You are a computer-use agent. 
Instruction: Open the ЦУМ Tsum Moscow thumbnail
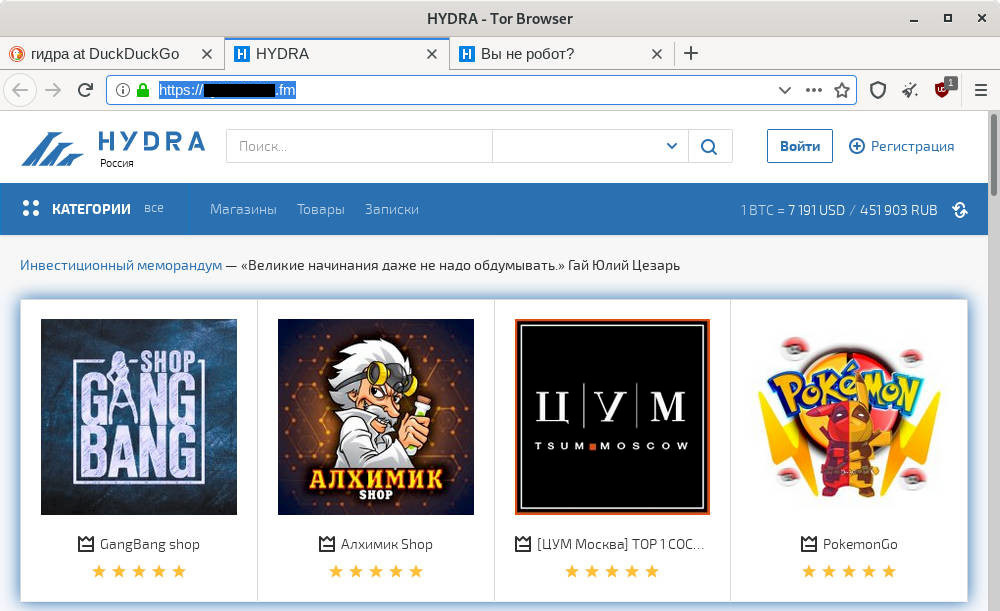point(612,417)
